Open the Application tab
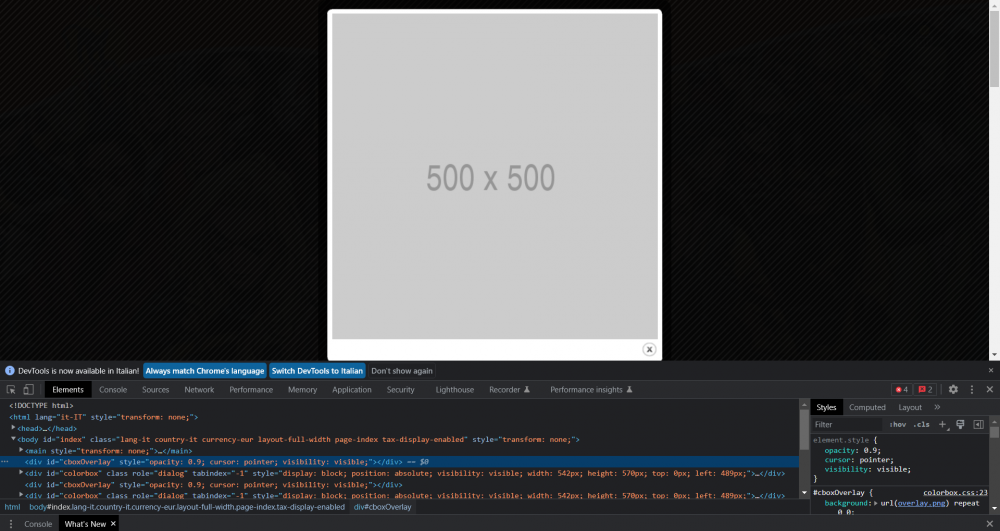This screenshot has width=1000, height=531. [x=351, y=389]
